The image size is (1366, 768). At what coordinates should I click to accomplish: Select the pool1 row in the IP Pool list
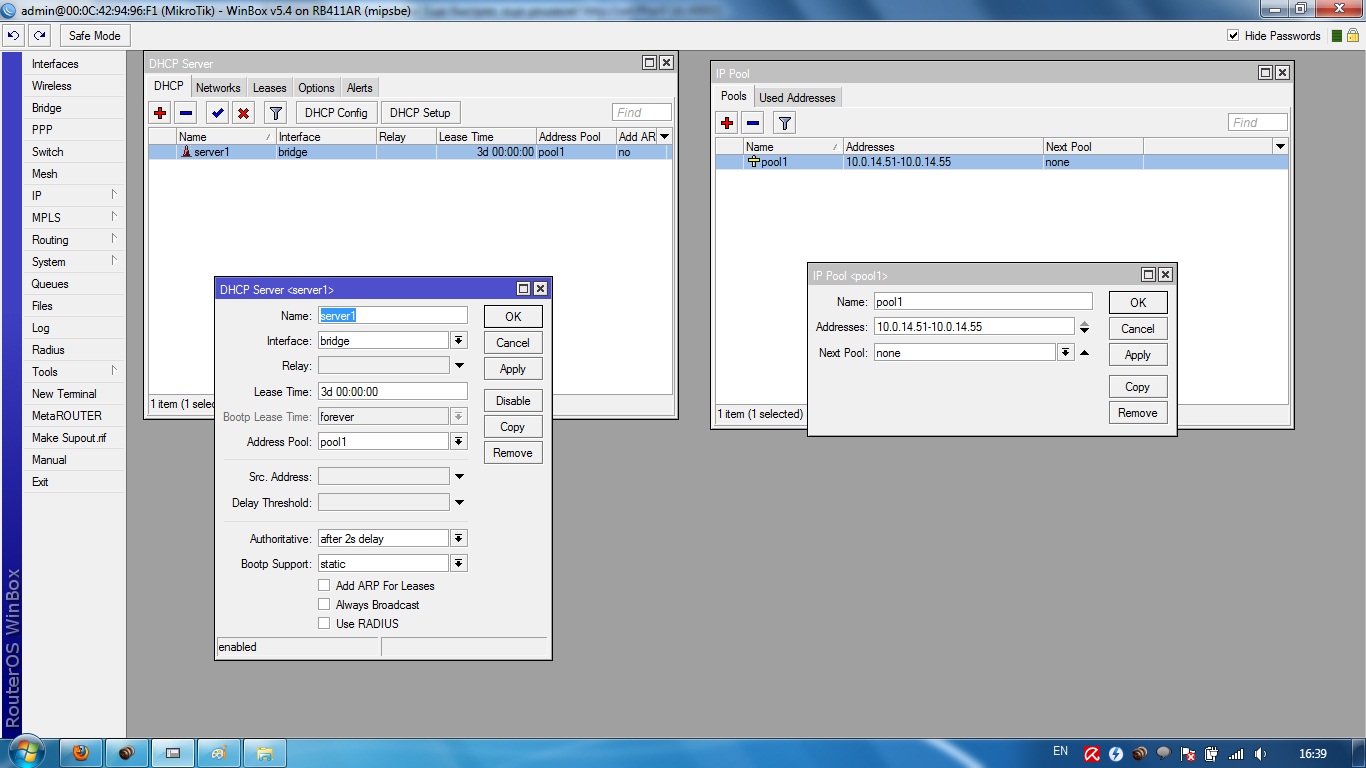coord(1002,162)
